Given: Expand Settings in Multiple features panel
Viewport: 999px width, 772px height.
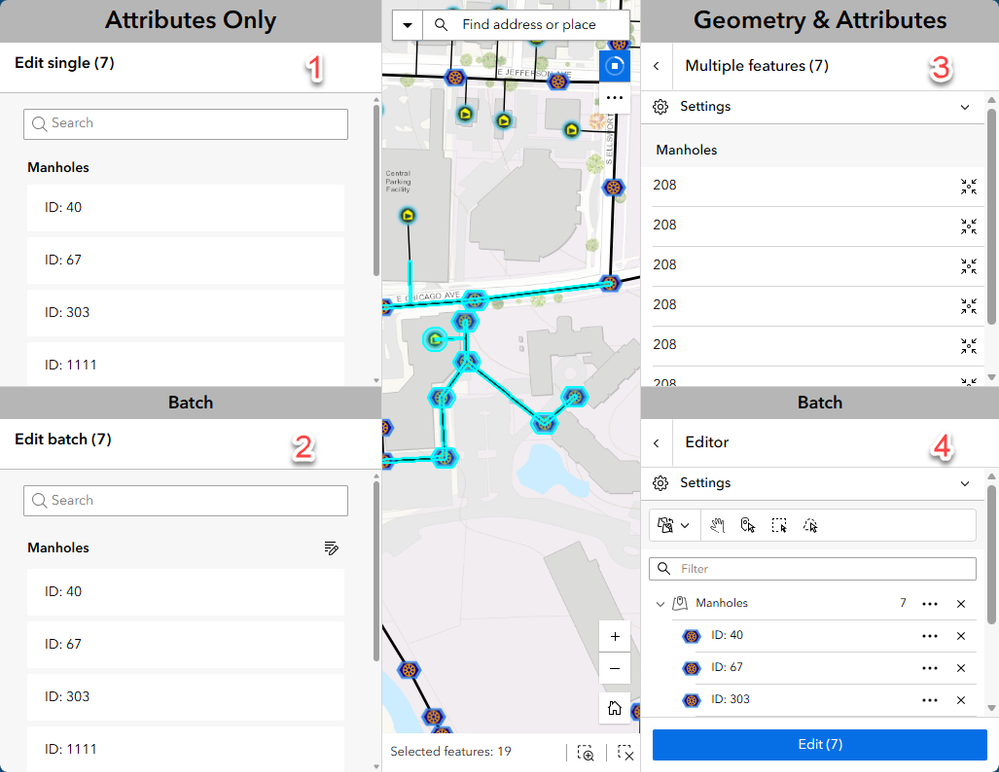Looking at the screenshot, I should 965,107.
